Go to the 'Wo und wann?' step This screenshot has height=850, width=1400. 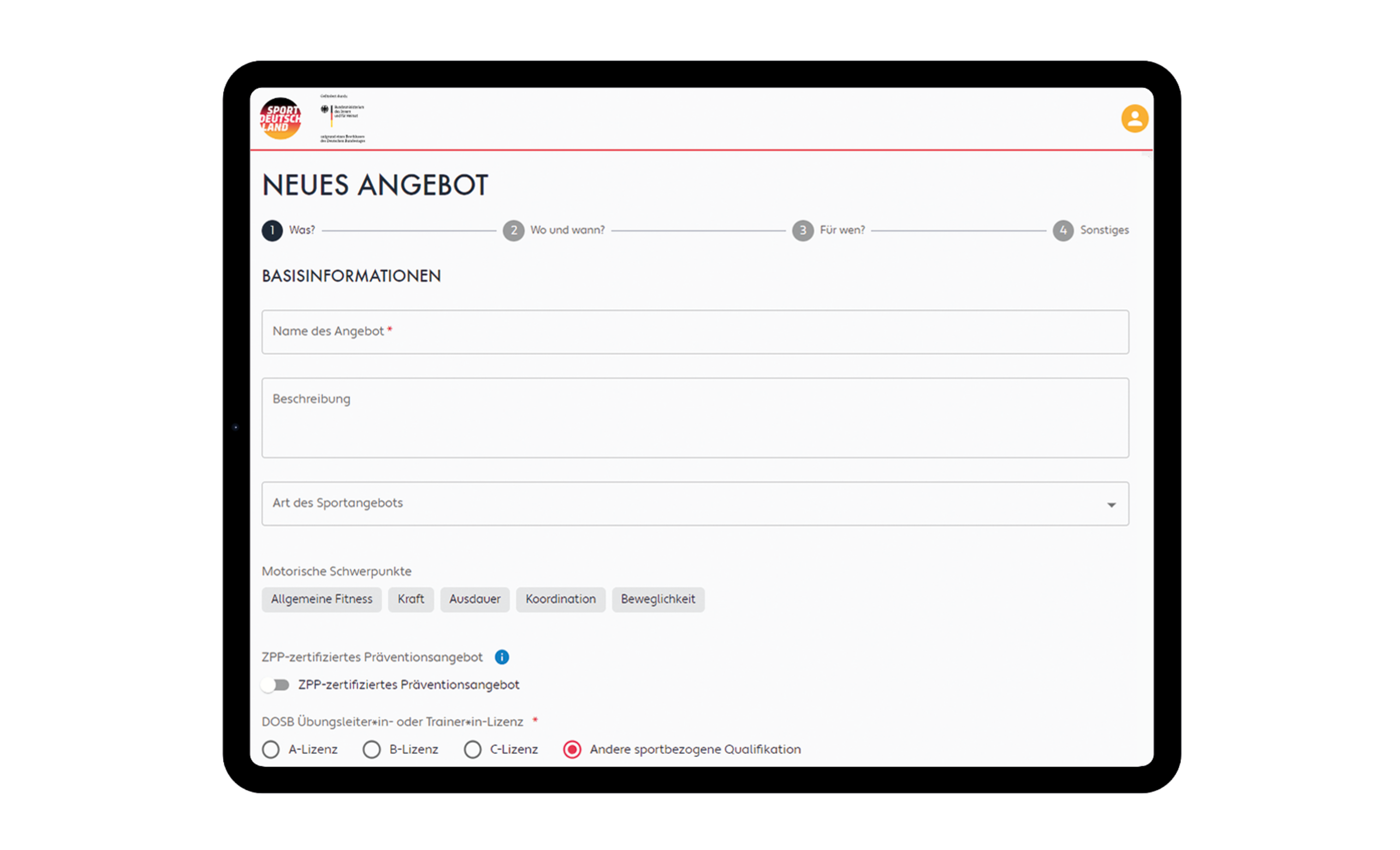coord(567,230)
